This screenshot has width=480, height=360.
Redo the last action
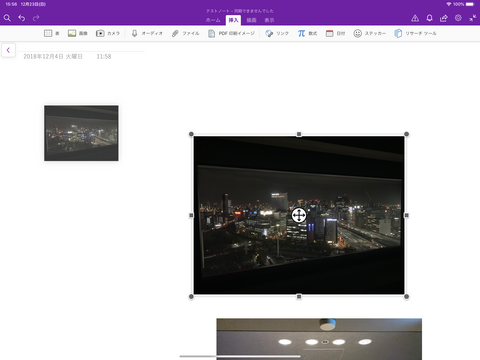[x=36, y=18]
